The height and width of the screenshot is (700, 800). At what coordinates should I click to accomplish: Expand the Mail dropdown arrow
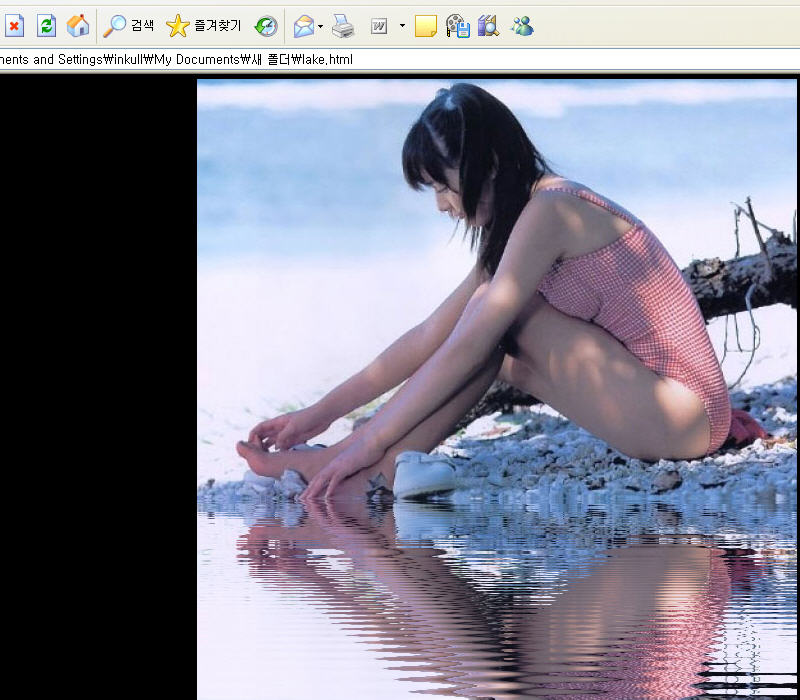coord(320,26)
